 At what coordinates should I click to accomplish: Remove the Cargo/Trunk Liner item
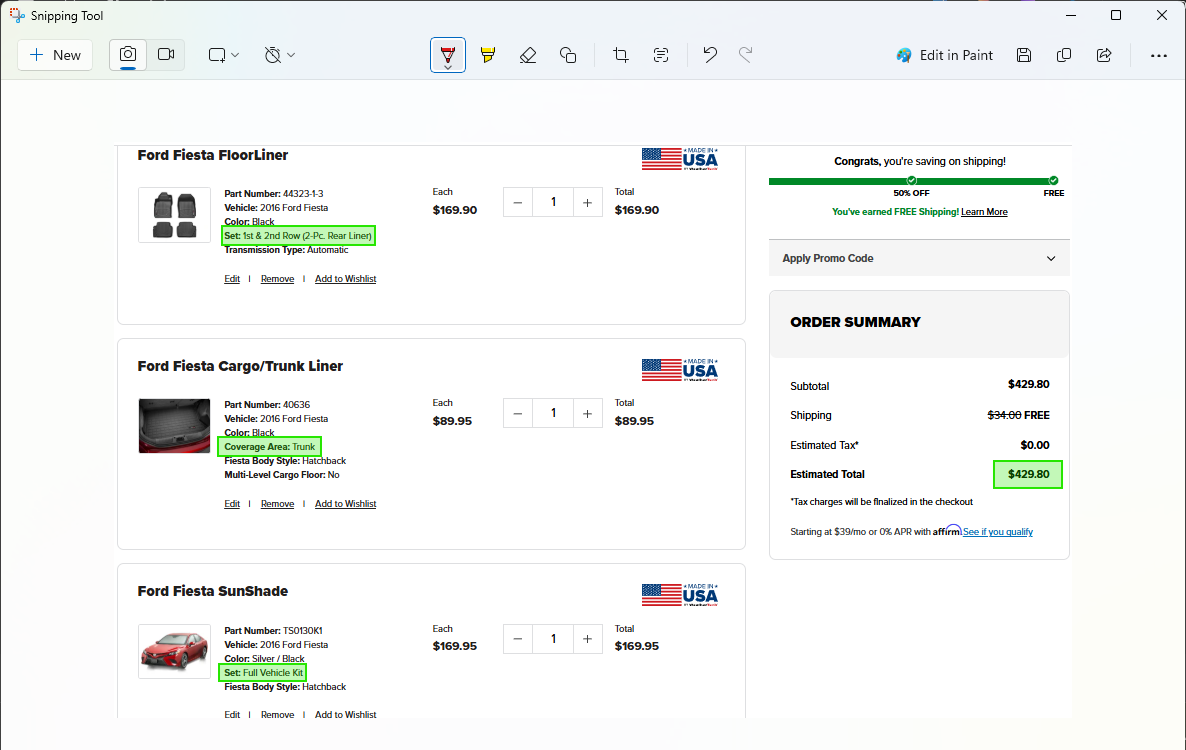pos(278,504)
